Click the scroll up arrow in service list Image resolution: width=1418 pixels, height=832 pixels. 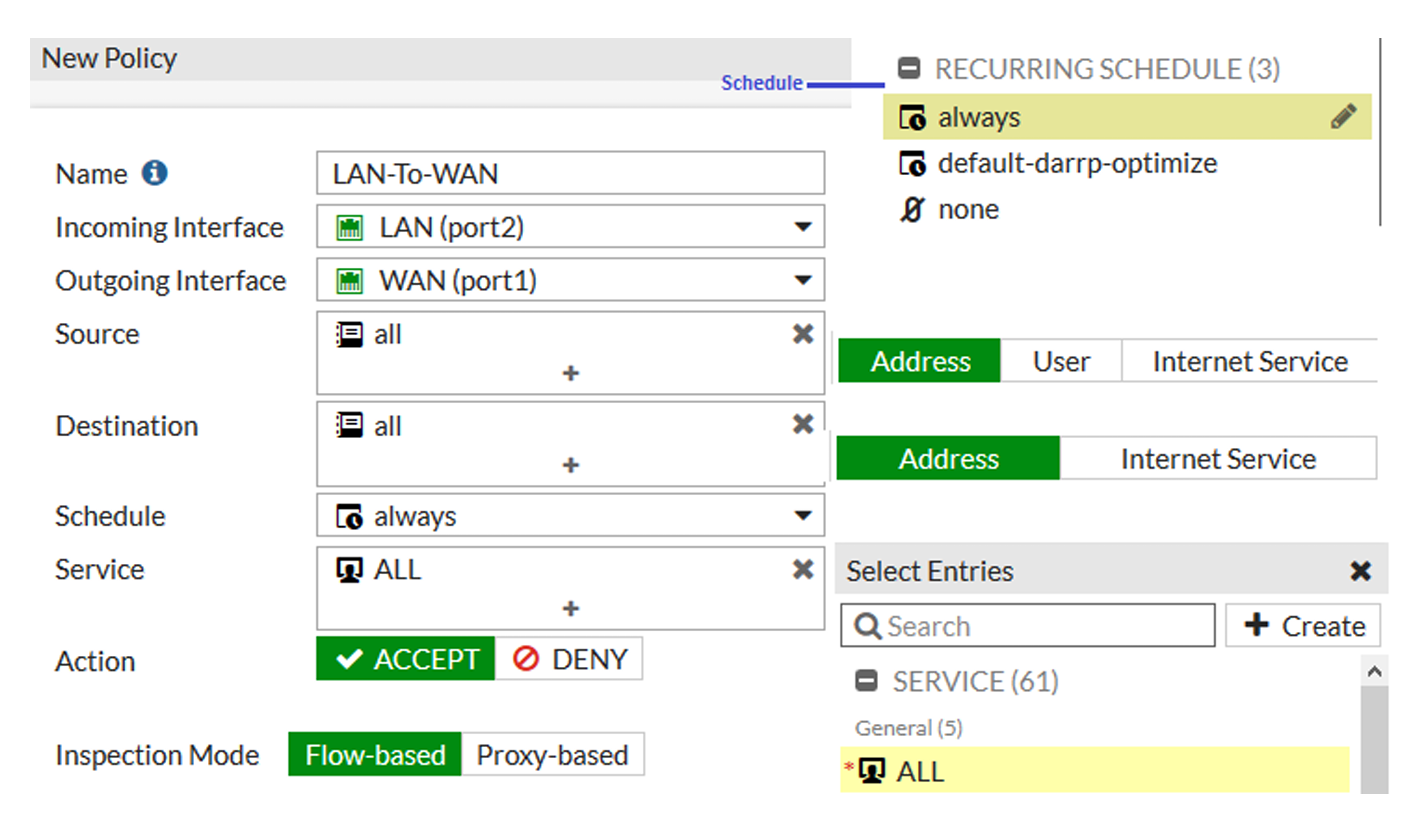coord(1375,671)
